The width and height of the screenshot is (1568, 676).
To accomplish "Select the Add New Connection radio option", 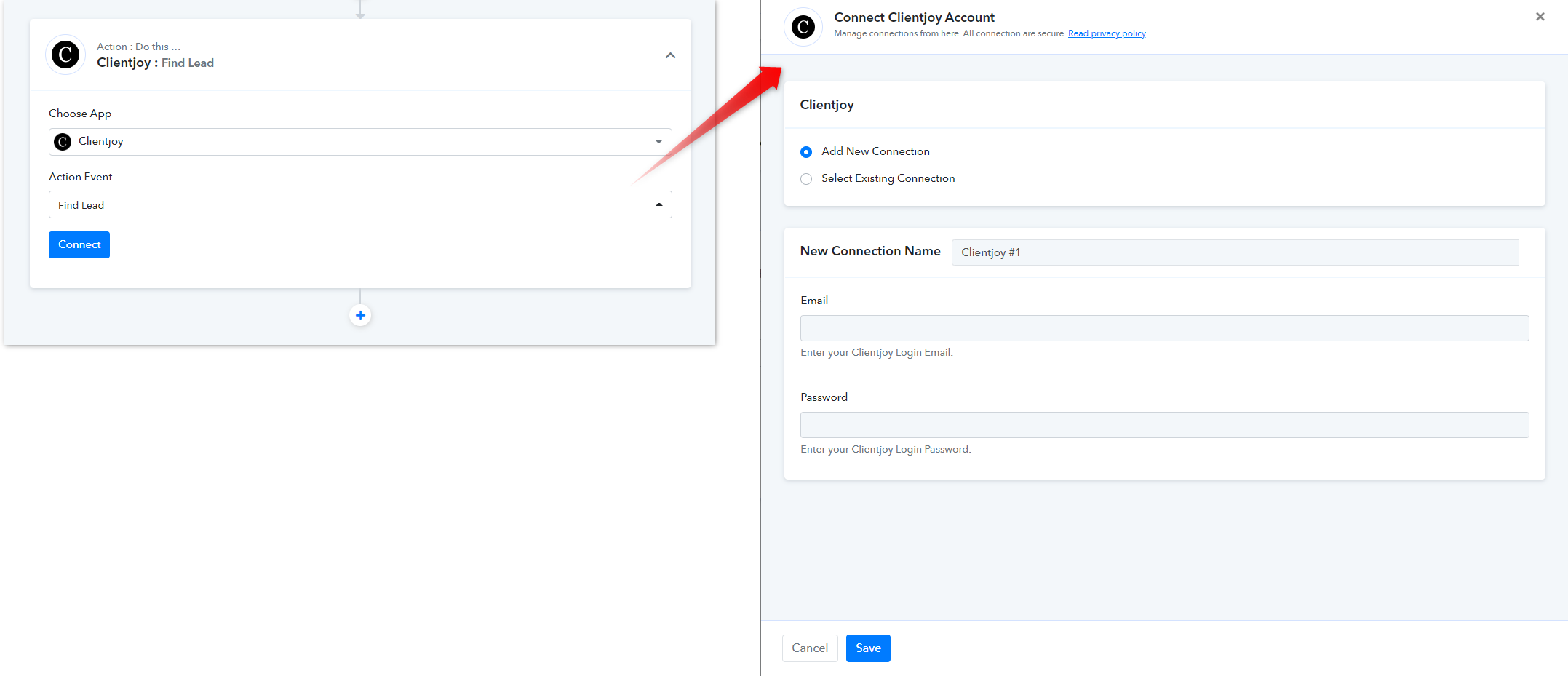I will 806,152.
